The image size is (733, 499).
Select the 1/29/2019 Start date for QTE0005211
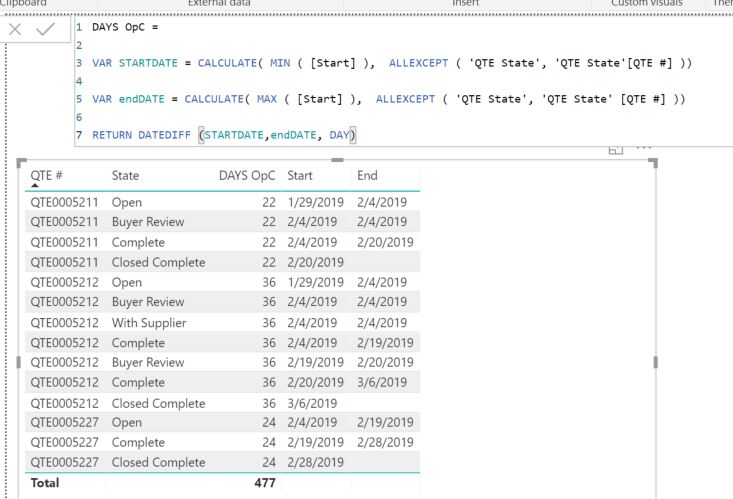tap(316, 202)
